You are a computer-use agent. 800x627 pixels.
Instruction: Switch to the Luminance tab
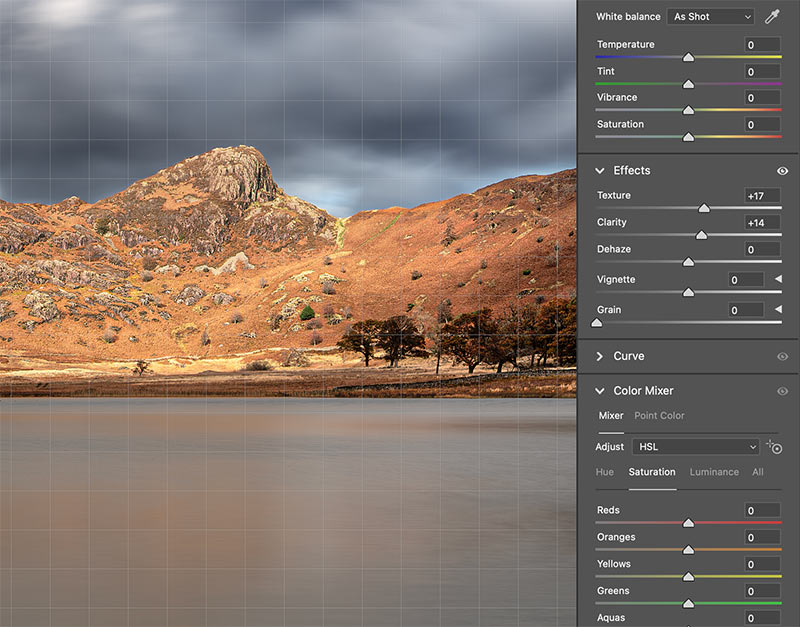(x=714, y=472)
